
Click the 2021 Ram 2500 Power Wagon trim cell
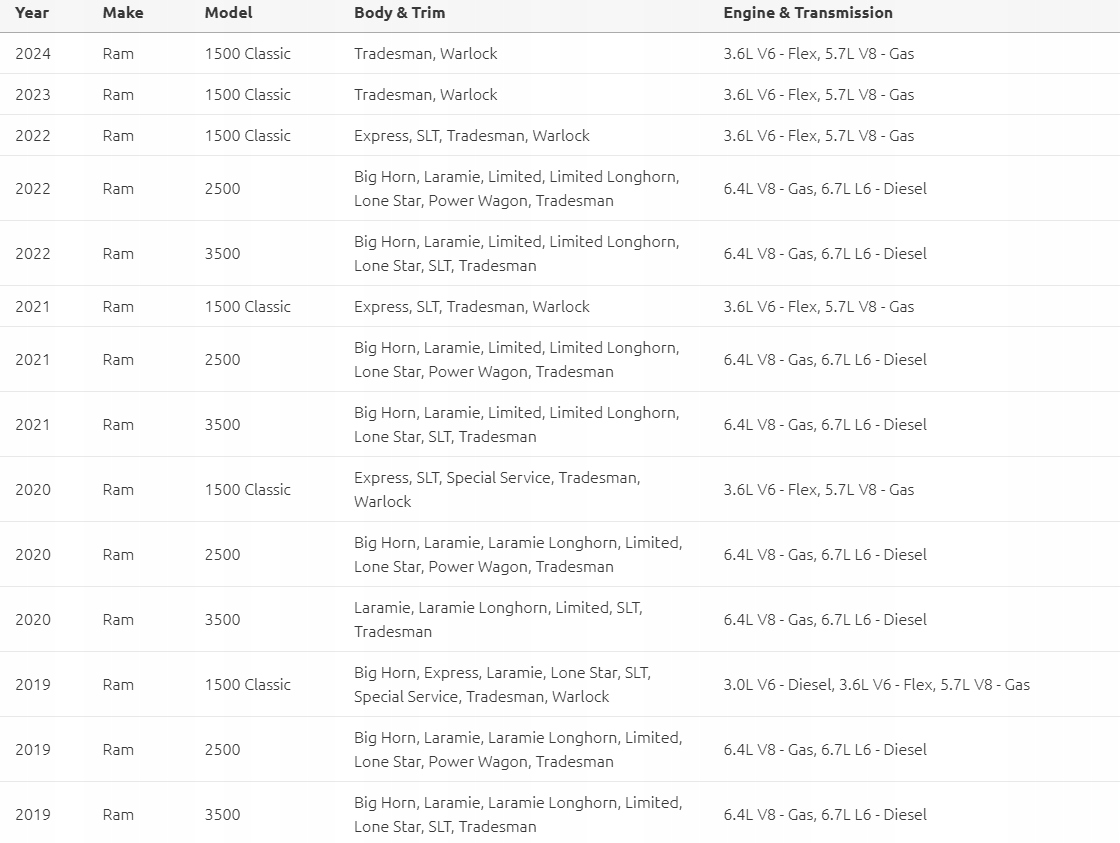click(518, 359)
